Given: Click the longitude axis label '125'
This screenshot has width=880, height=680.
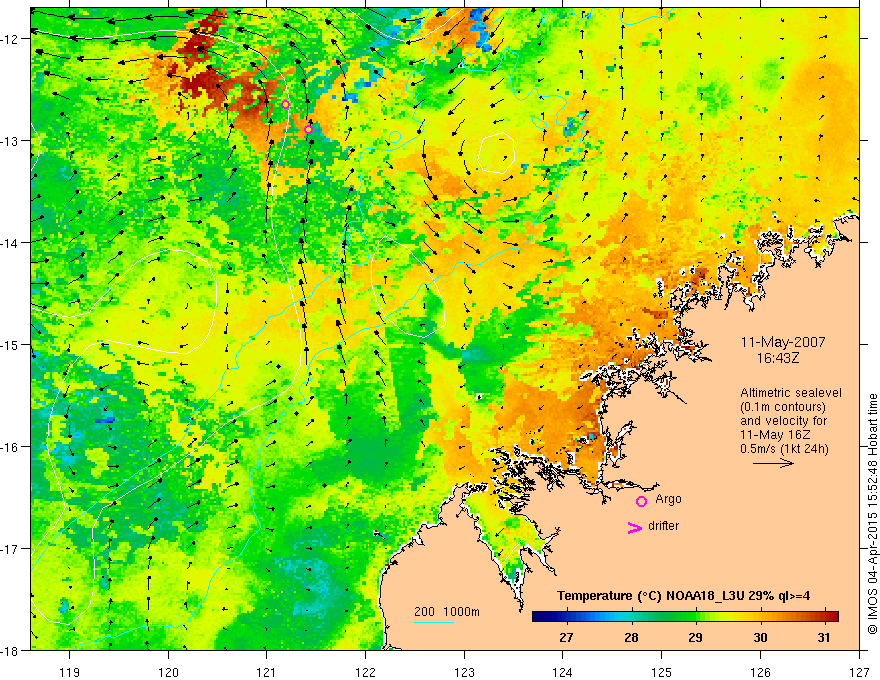Looking at the screenshot, I should point(662,672).
